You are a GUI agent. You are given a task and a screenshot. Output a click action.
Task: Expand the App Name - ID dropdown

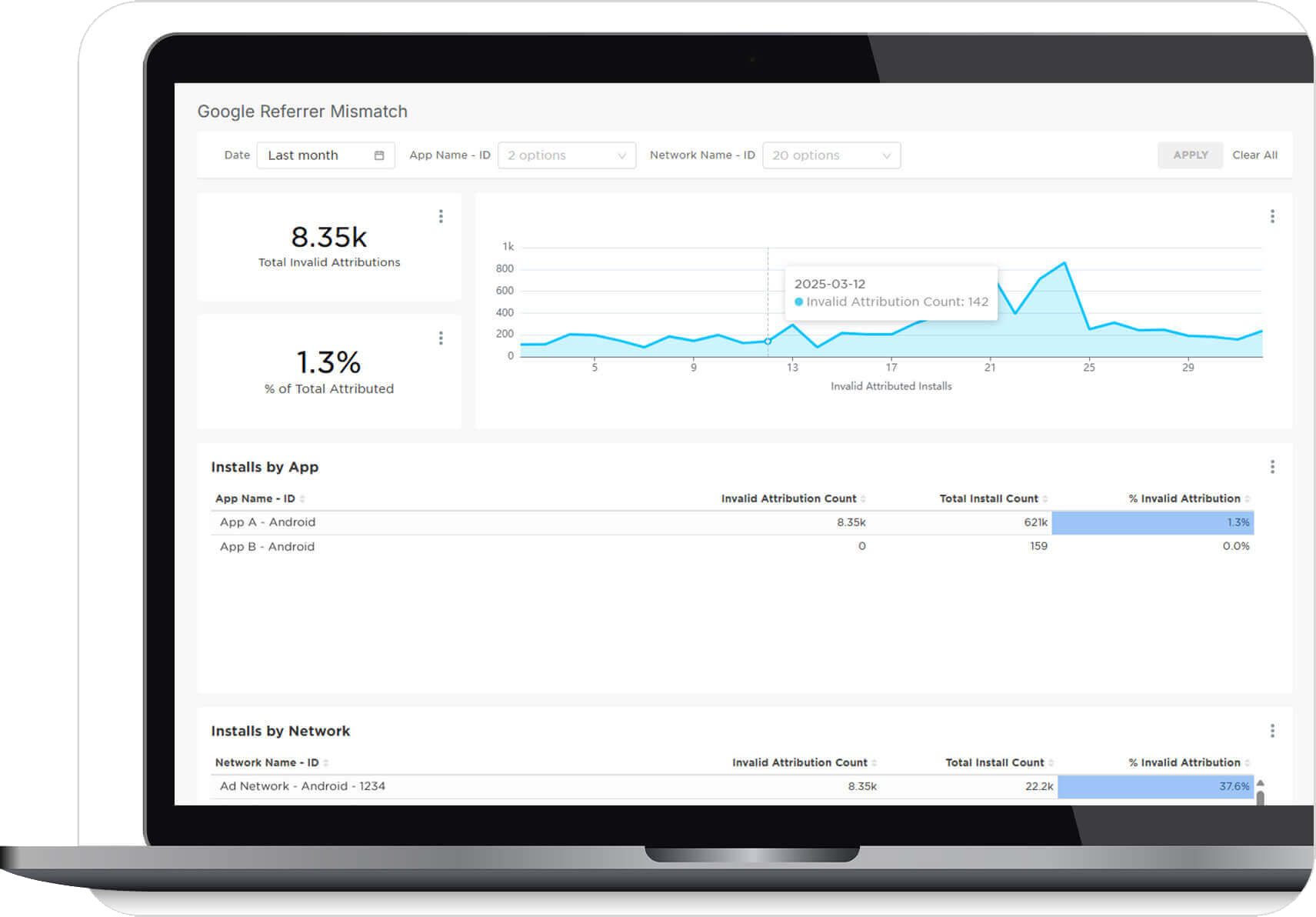(x=566, y=155)
